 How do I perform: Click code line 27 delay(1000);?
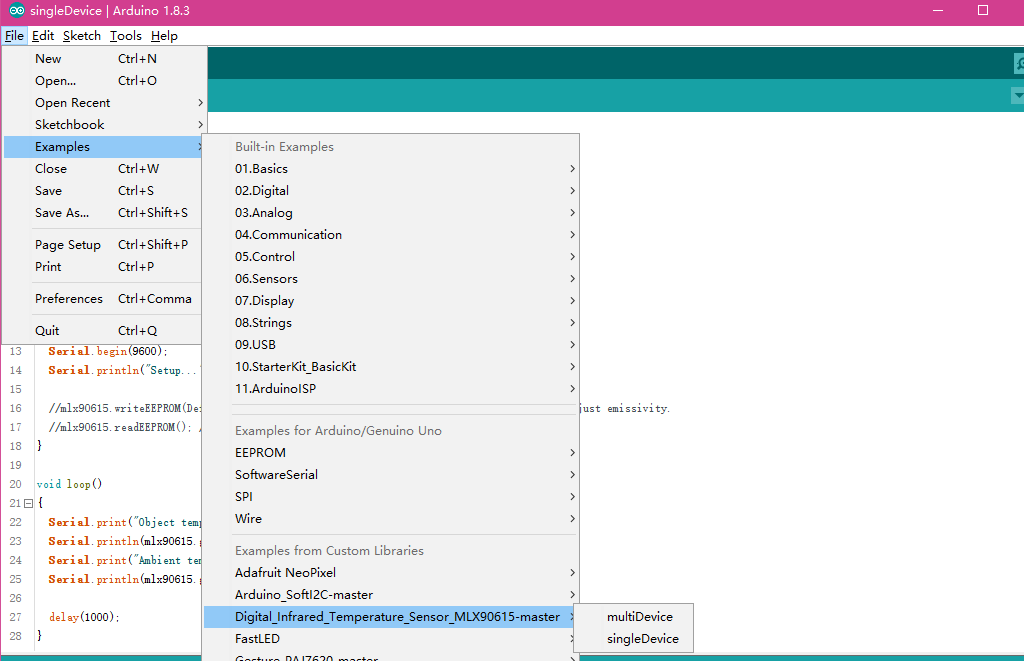[84, 617]
